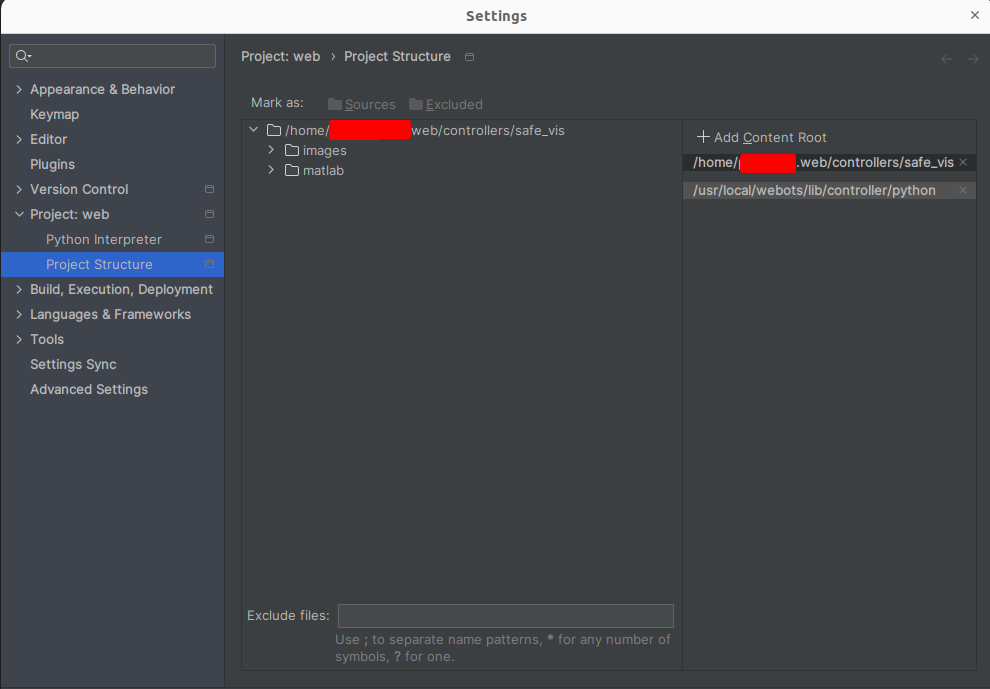990x689 pixels.
Task: Click project-level icon beside Python Interpreter
Action: (x=210, y=239)
